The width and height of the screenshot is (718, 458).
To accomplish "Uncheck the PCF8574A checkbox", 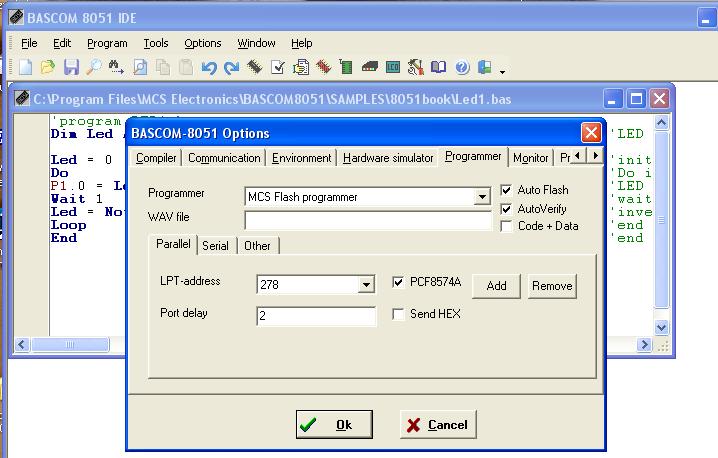I will [398, 282].
